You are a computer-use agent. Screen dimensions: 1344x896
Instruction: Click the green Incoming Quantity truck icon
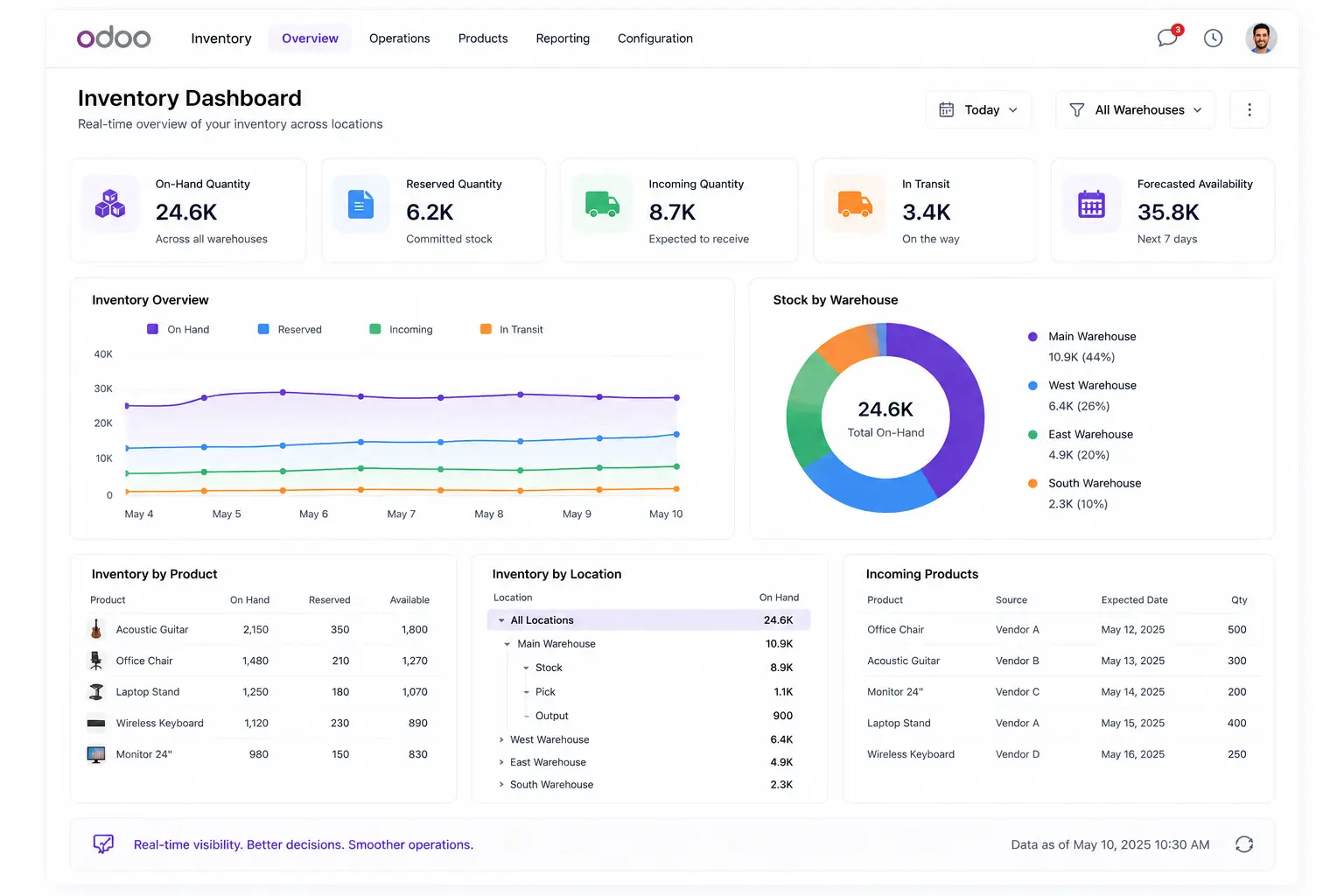point(602,204)
